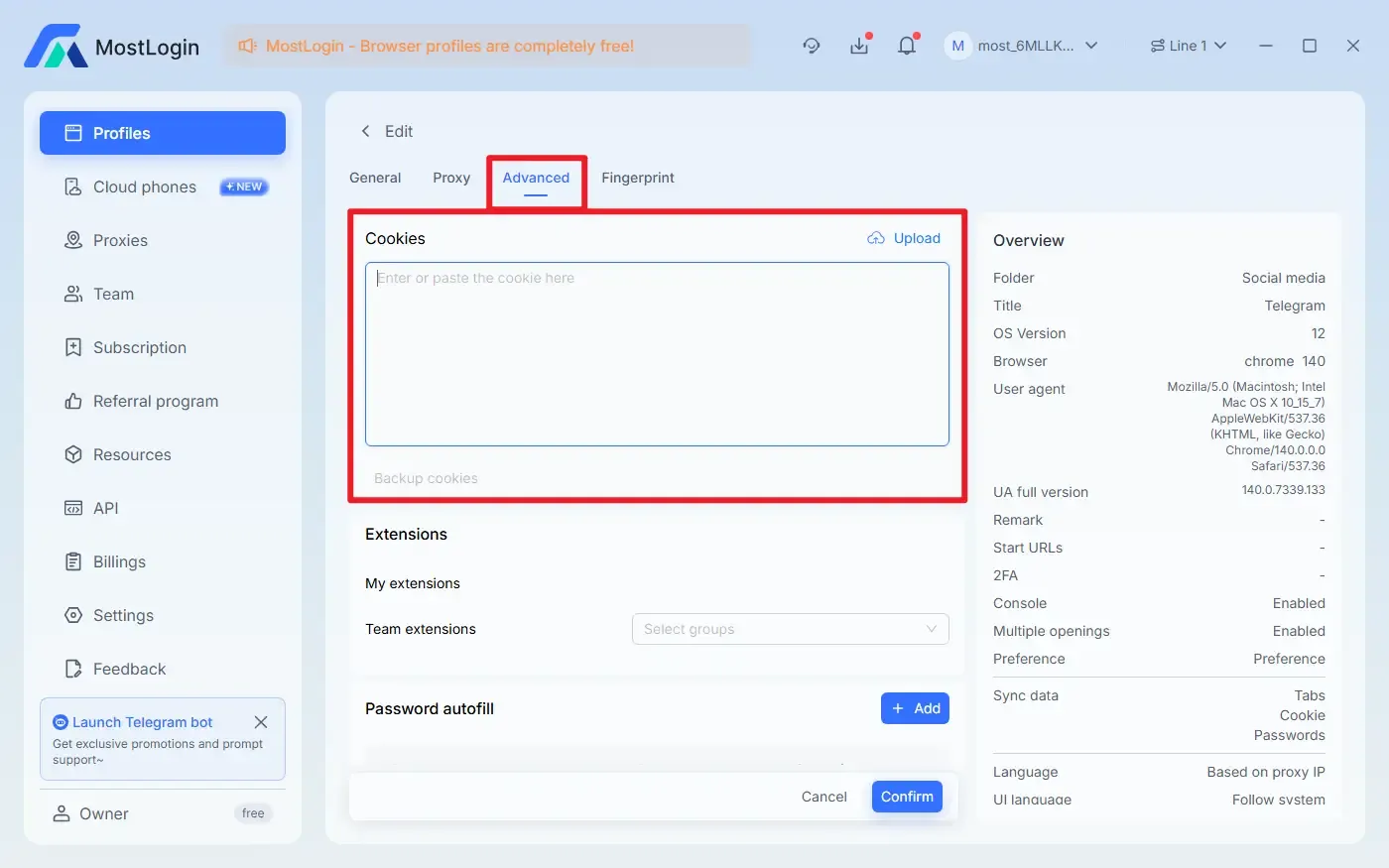Open the Feedback section
This screenshot has width=1389, height=868.
coord(127,669)
